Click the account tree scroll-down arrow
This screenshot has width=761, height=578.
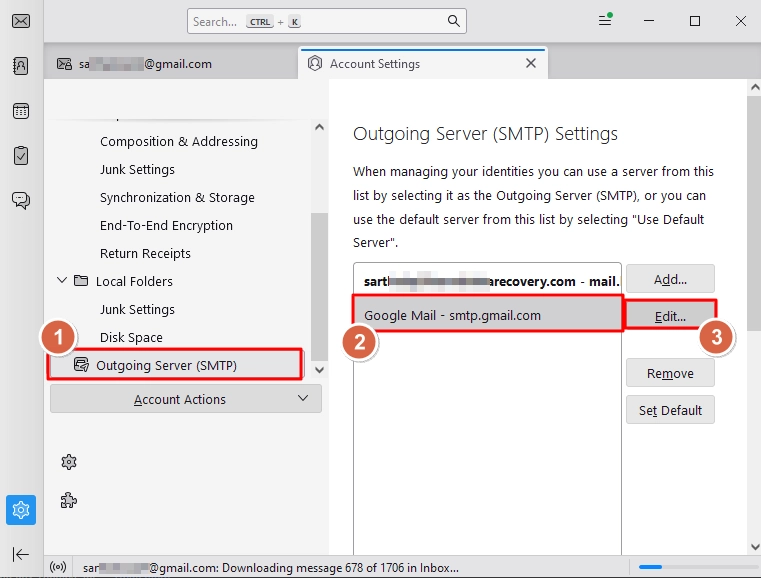tap(319, 370)
